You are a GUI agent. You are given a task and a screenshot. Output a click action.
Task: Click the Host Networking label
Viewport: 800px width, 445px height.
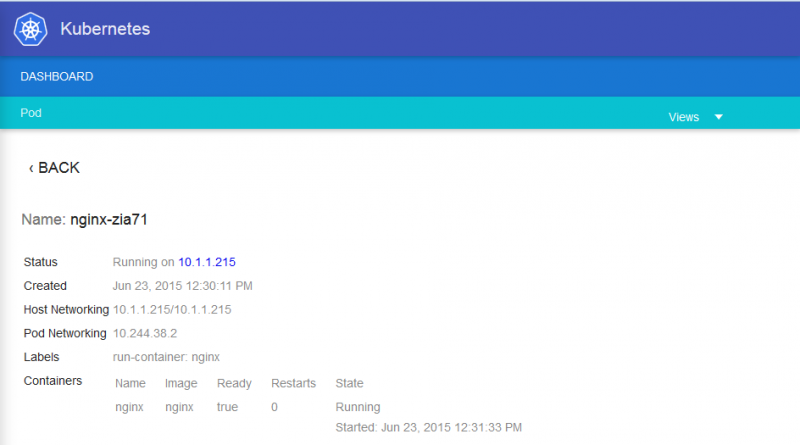[66, 309]
